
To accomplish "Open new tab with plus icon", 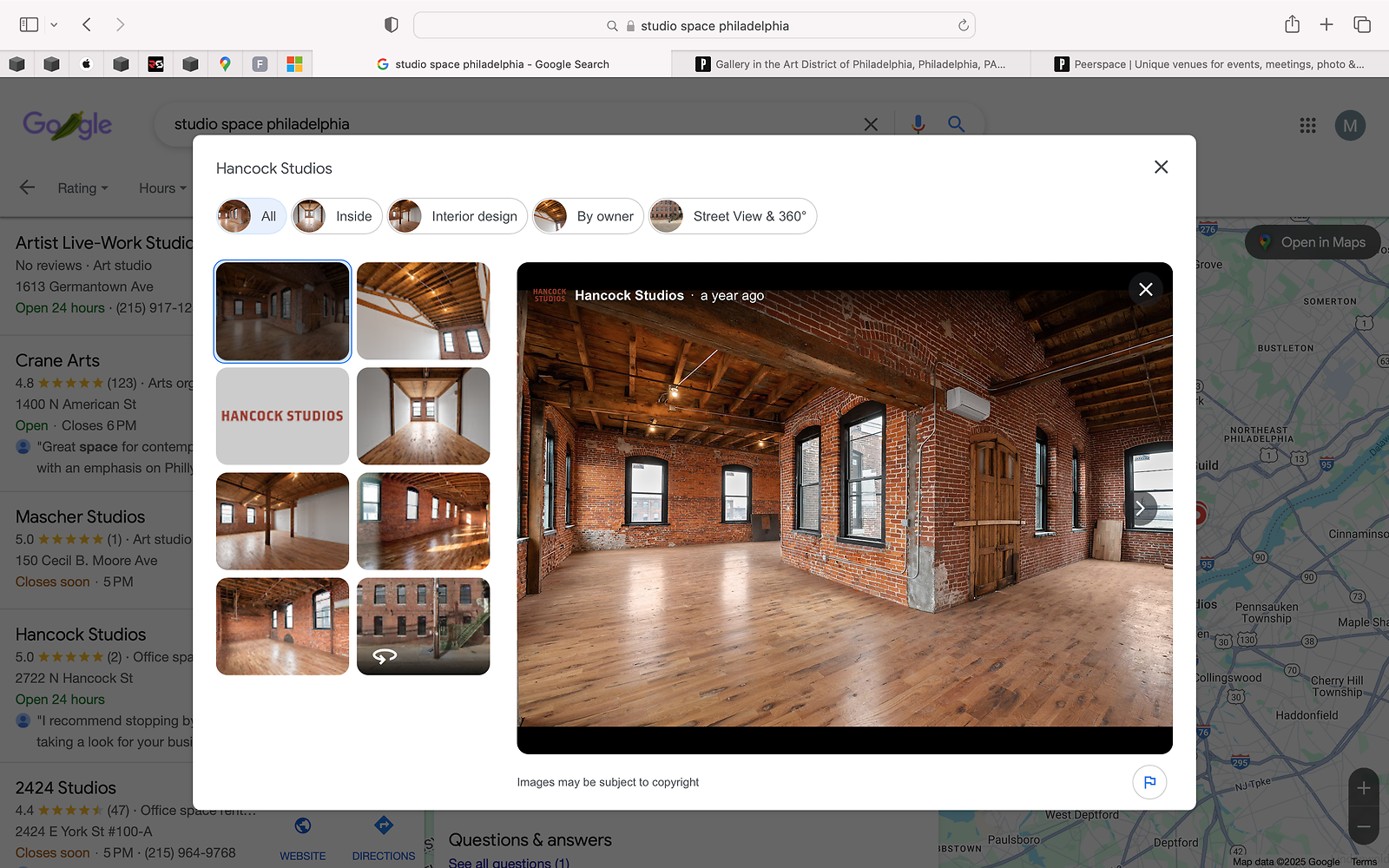I will tap(1326, 25).
